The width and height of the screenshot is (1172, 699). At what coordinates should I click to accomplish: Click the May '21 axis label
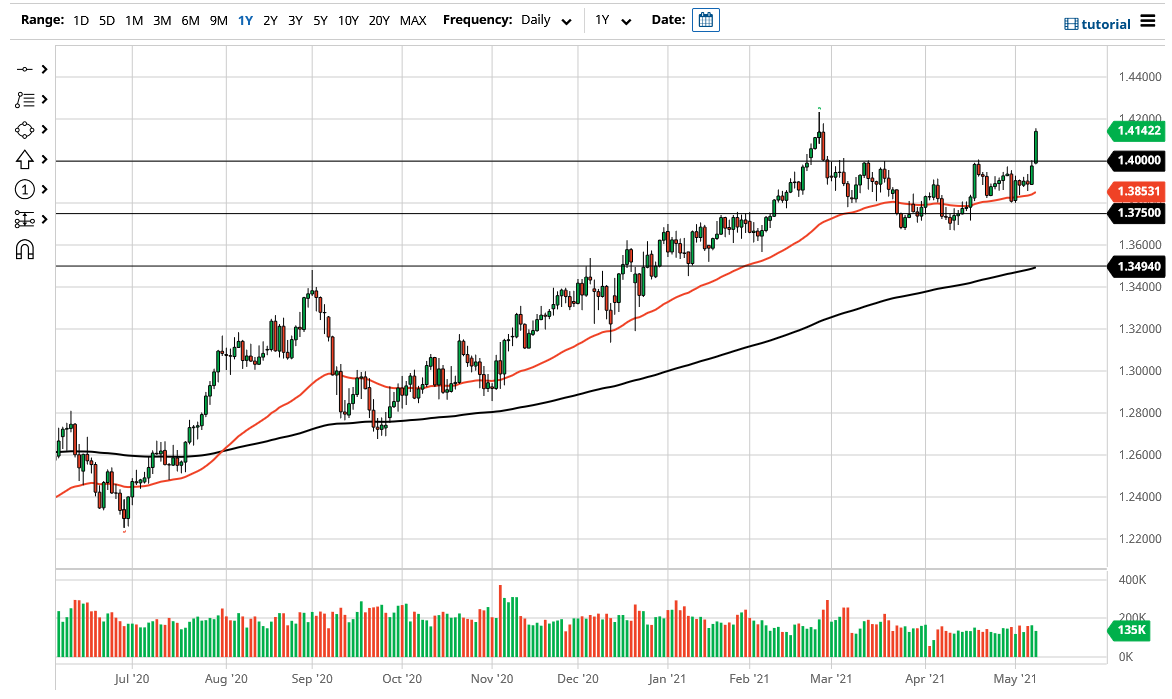pyautogui.click(x=1015, y=679)
